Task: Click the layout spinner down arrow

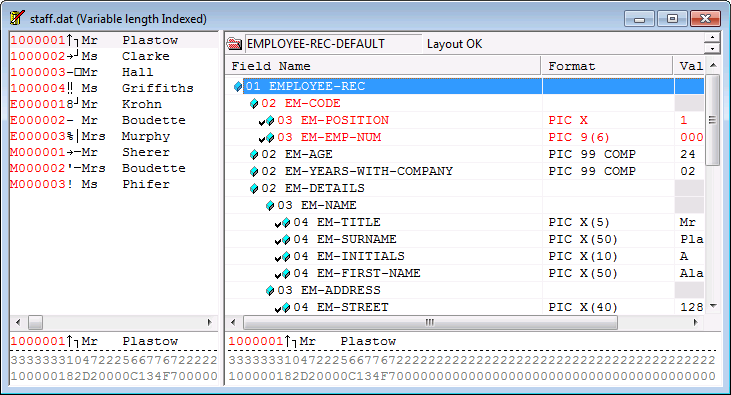Action: click(x=712, y=49)
